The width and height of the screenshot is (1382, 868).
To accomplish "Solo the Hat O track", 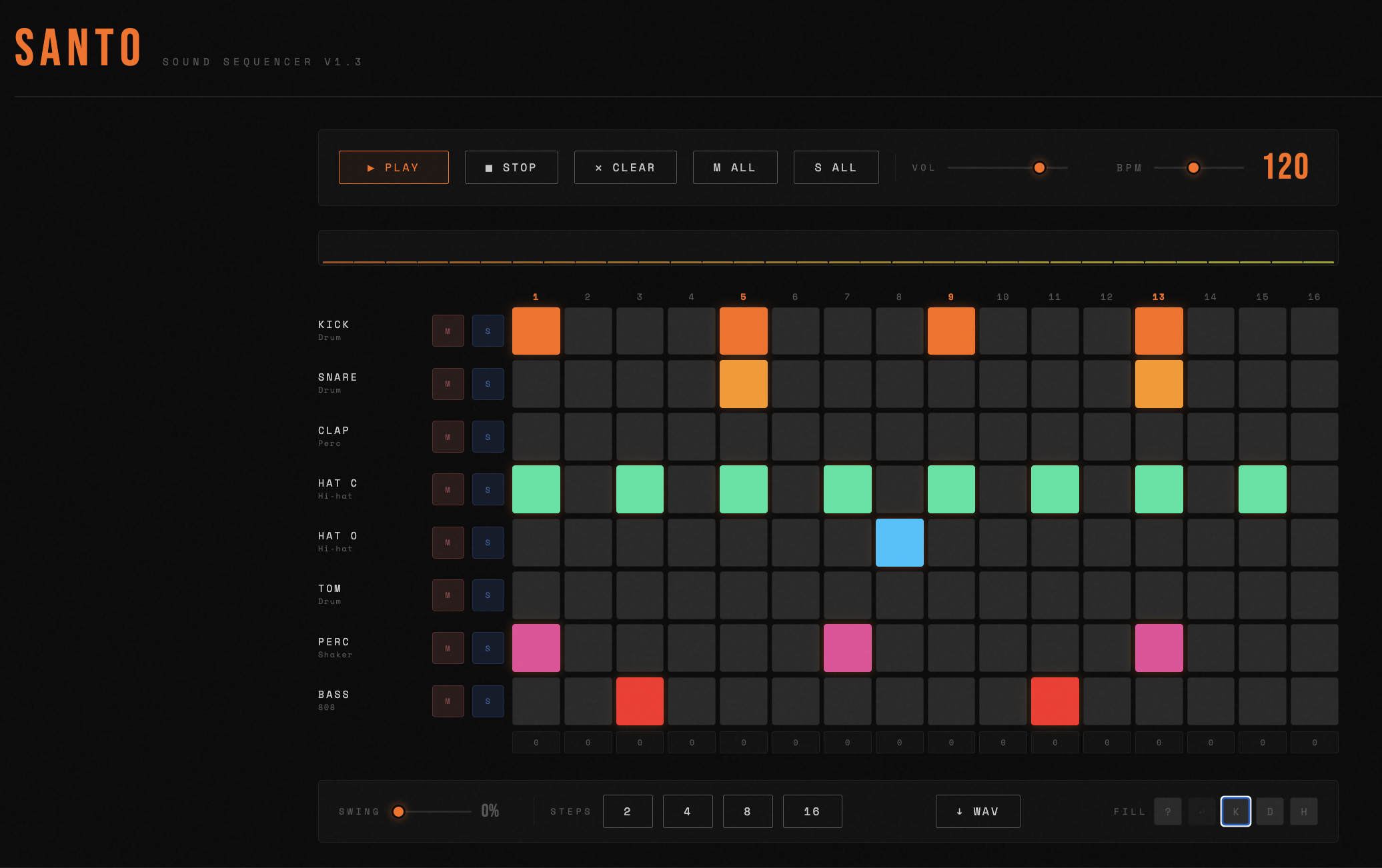I will click(x=488, y=543).
